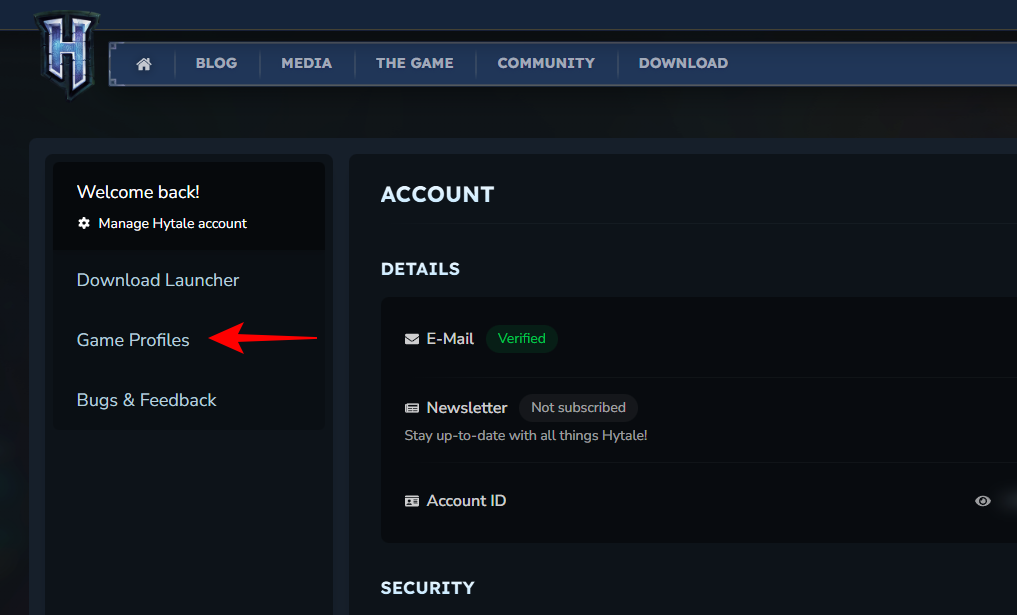Go to the home page icon
Viewport: 1017px width, 615px height.
click(144, 63)
